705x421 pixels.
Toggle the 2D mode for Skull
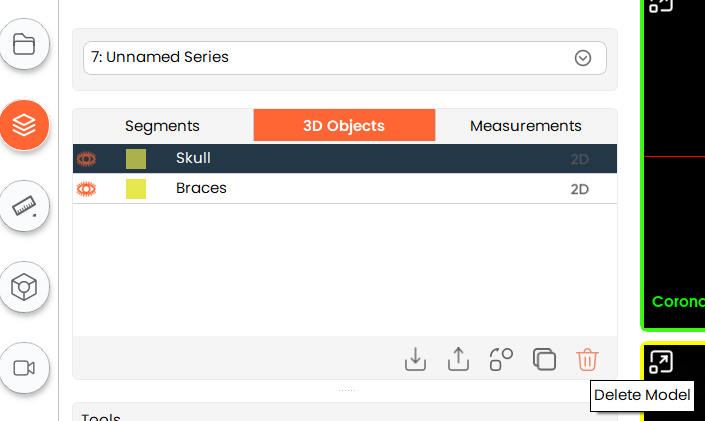coord(580,159)
